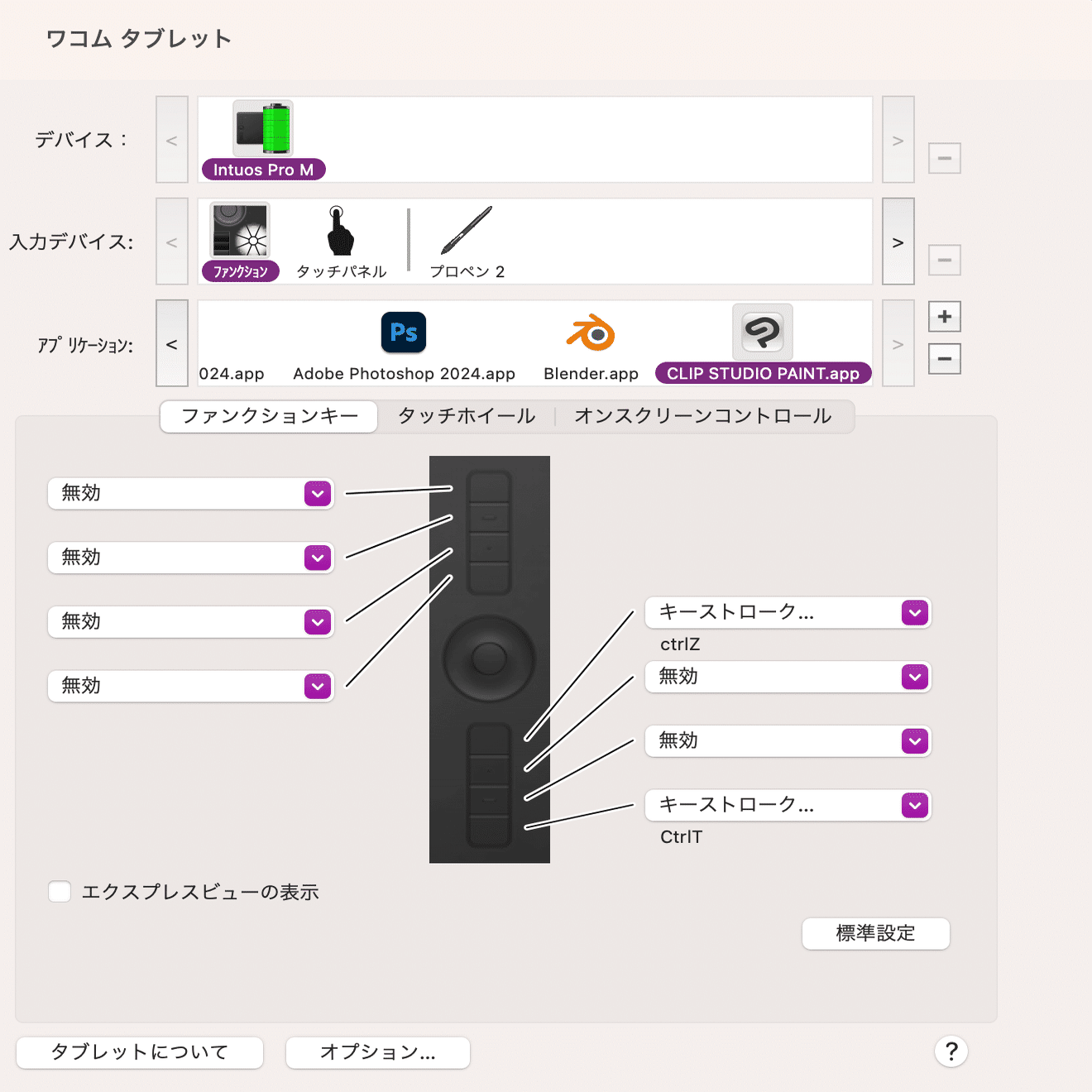Open the topmost 無効 dropdown on the left
Screen dimensions: 1092x1092
pyautogui.click(x=189, y=493)
